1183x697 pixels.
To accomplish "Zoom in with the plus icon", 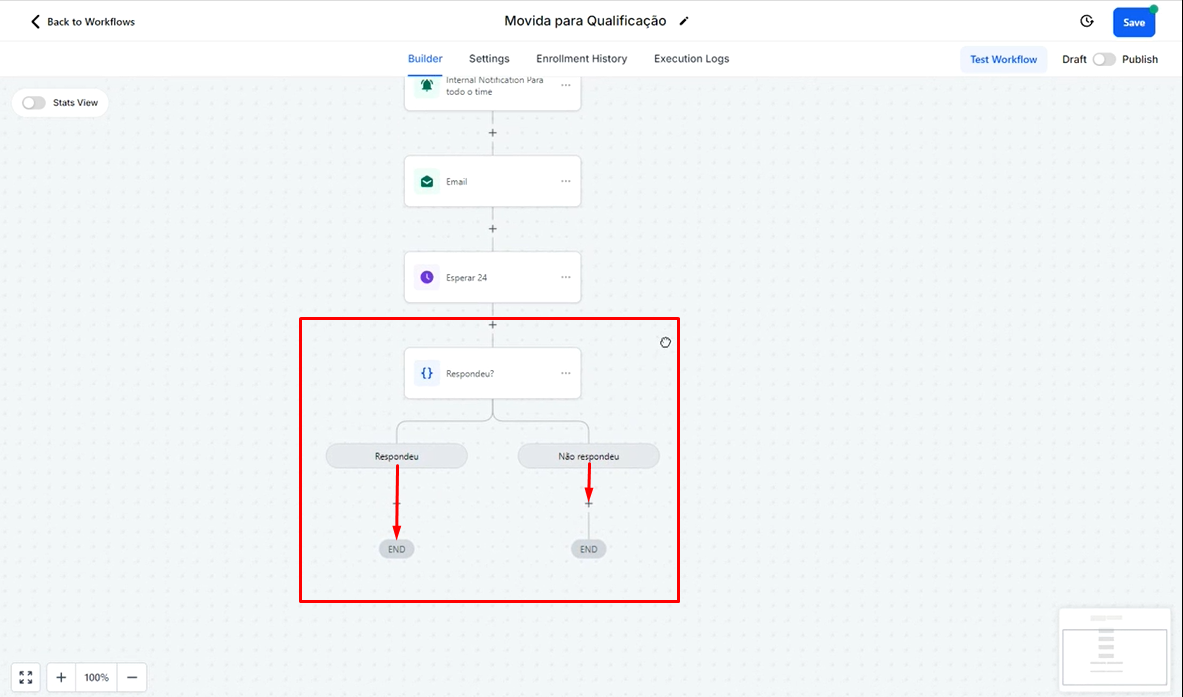I will pyautogui.click(x=61, y=677).
